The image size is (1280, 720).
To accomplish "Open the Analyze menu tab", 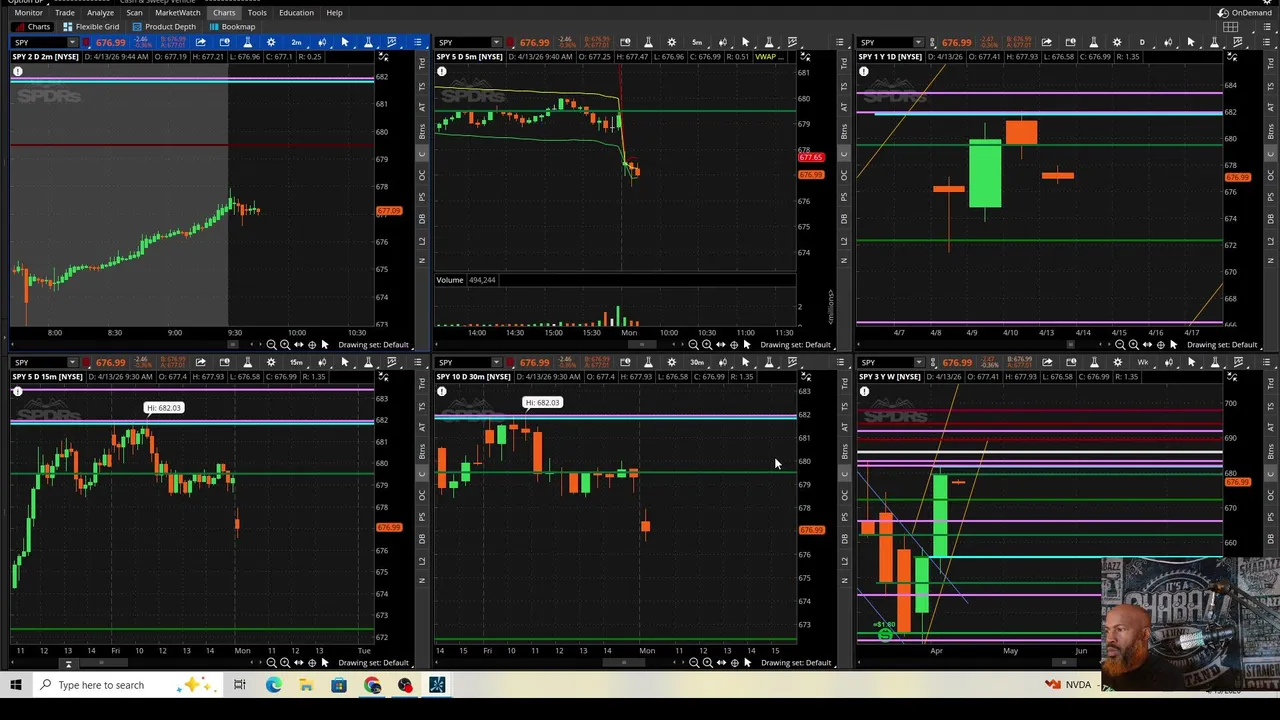I will [x=100, y=13].
